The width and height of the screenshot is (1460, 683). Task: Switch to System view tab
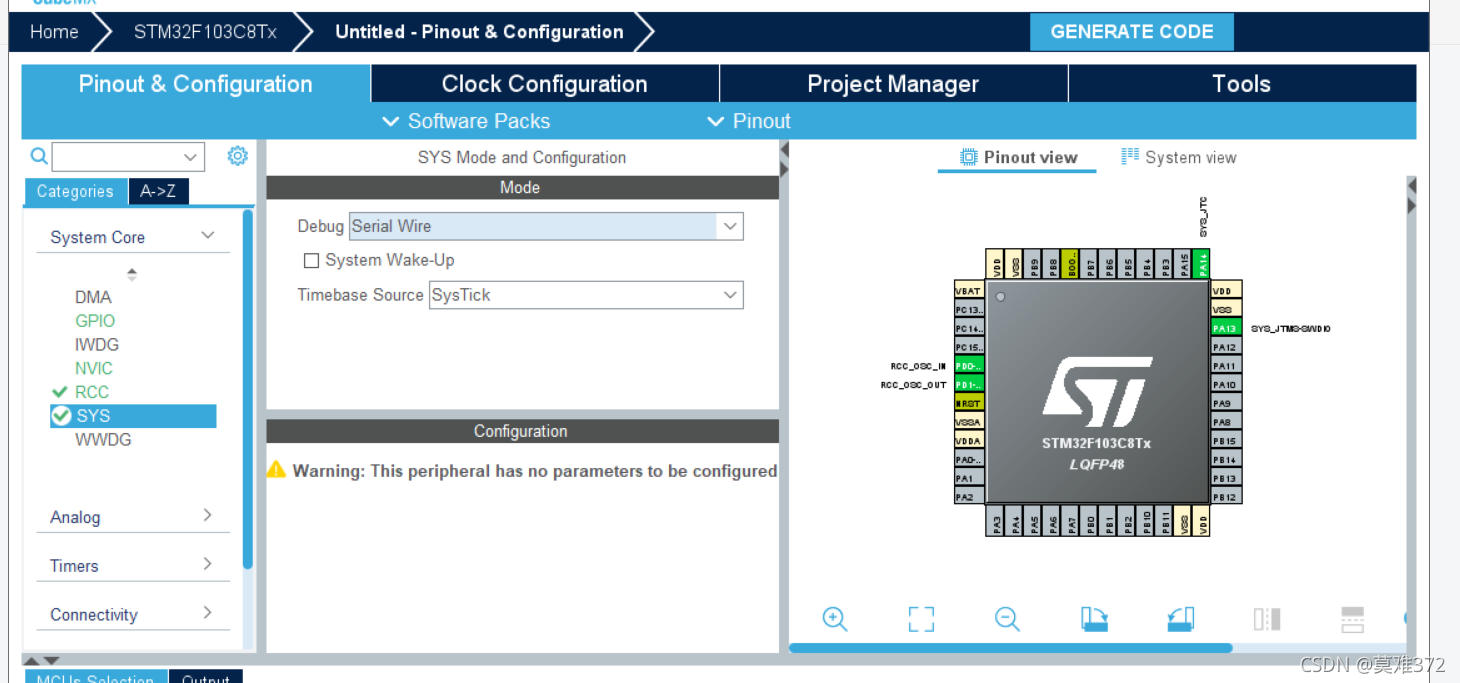coord(1179,157)
